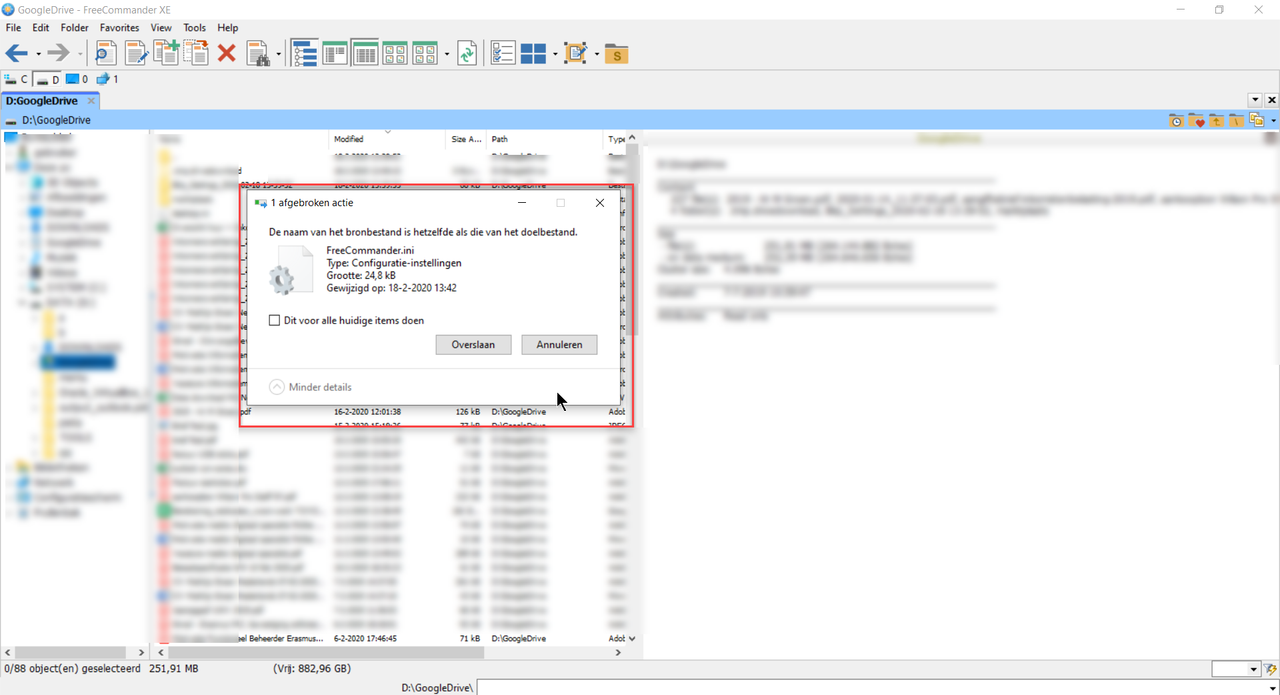1280x695 pixels.
Task: Click the red X Delete icon
Action: click(x=227, y=53)
